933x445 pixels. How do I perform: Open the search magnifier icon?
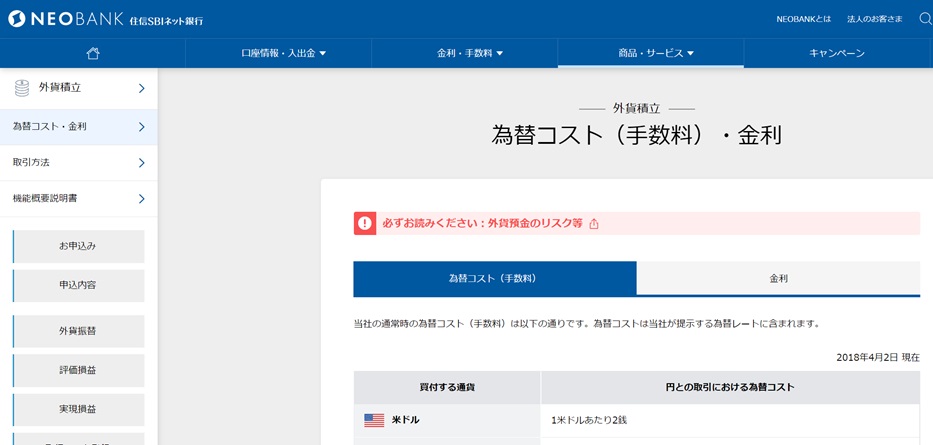click(x=926, y=19)
